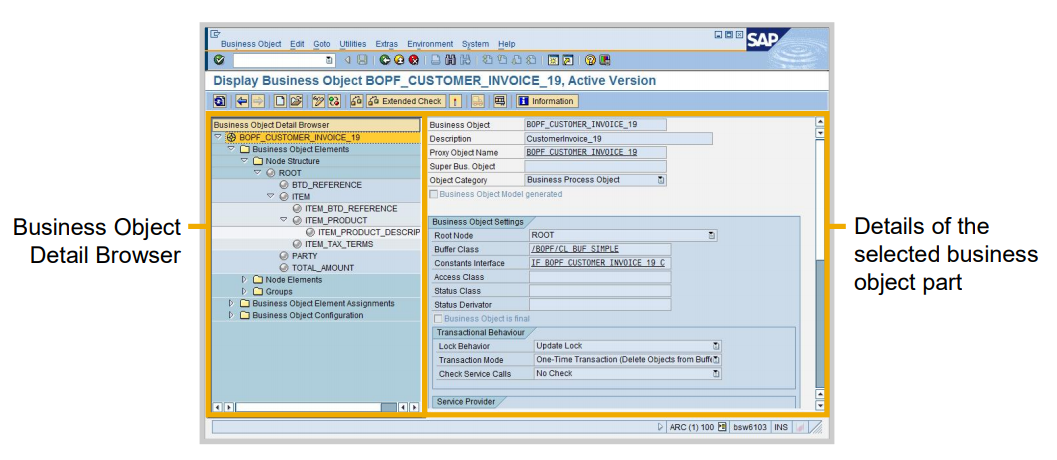Open the IF_BOPF_CUSTOMER_INVOICE_19_C constants interface link

[598, 263]
